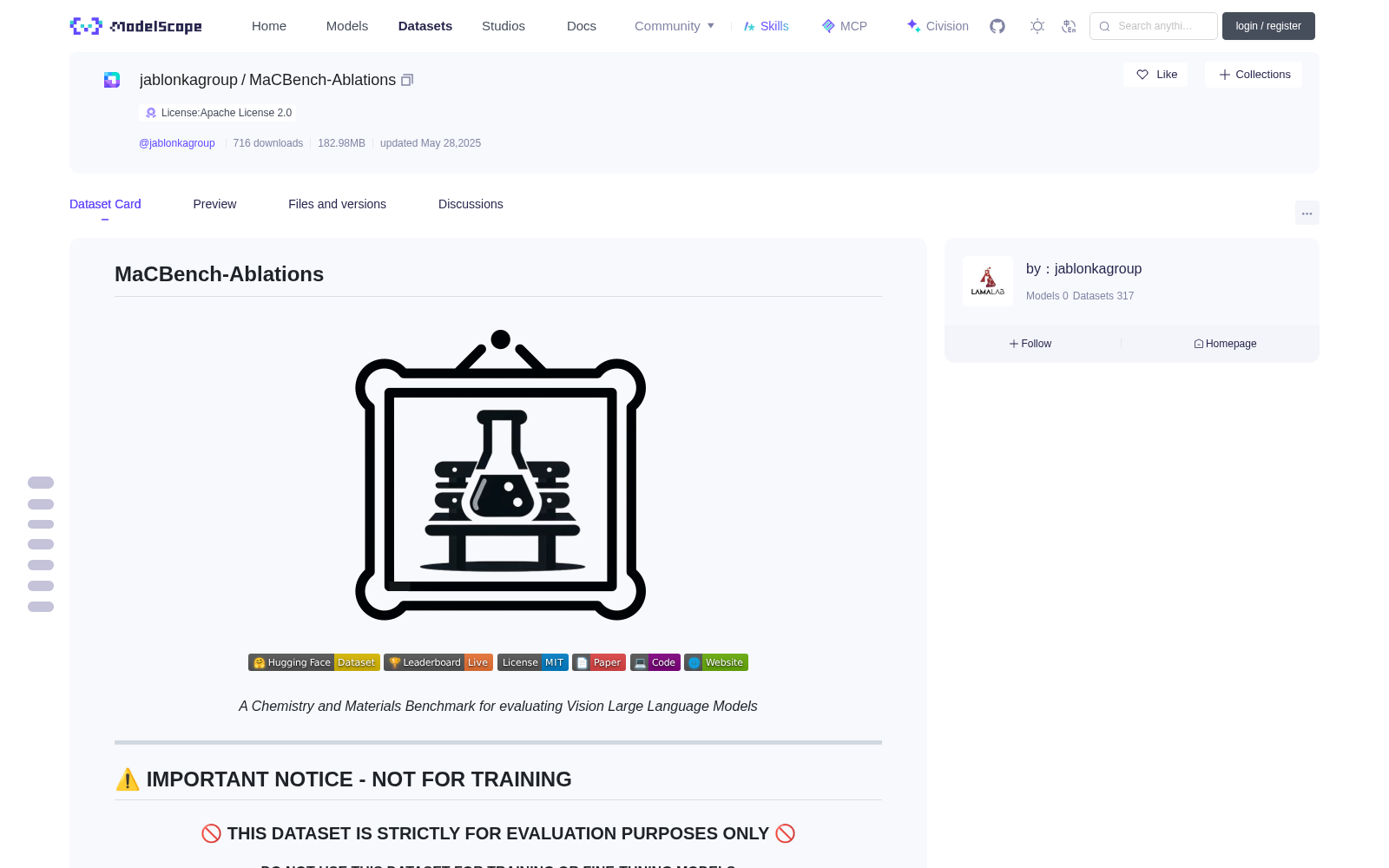Click the search magnifier icon
The width and height of the screenshot is (1389, 868).
pos(1104,26)
